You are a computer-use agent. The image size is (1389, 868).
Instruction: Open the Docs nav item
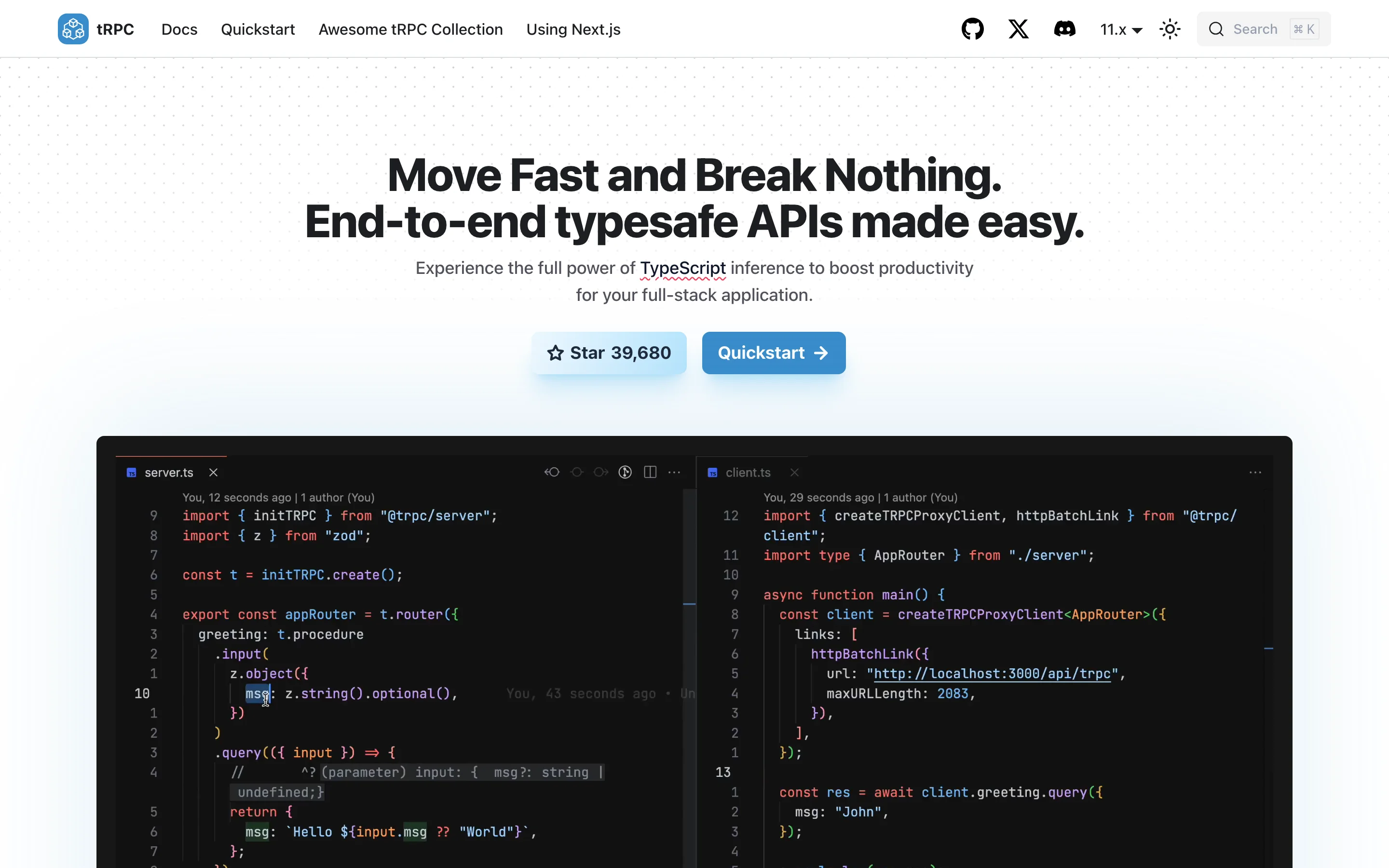[x=179, y=29]
